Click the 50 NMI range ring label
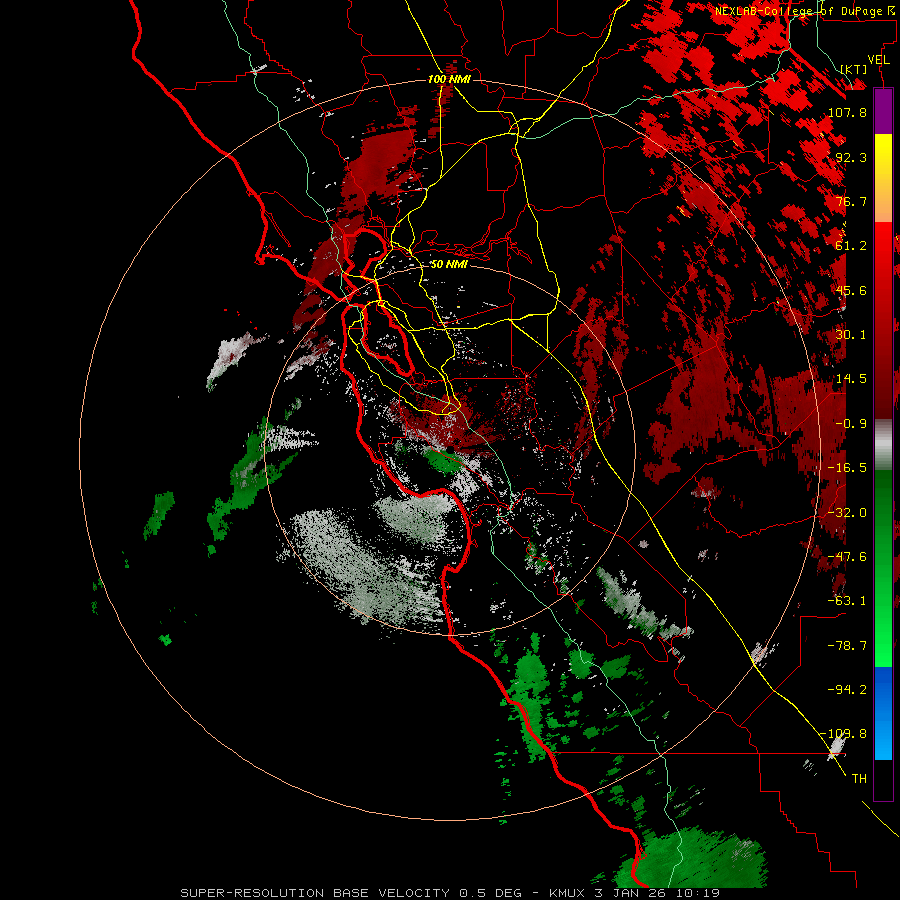The image size is (900, 900). click(449, 264)
